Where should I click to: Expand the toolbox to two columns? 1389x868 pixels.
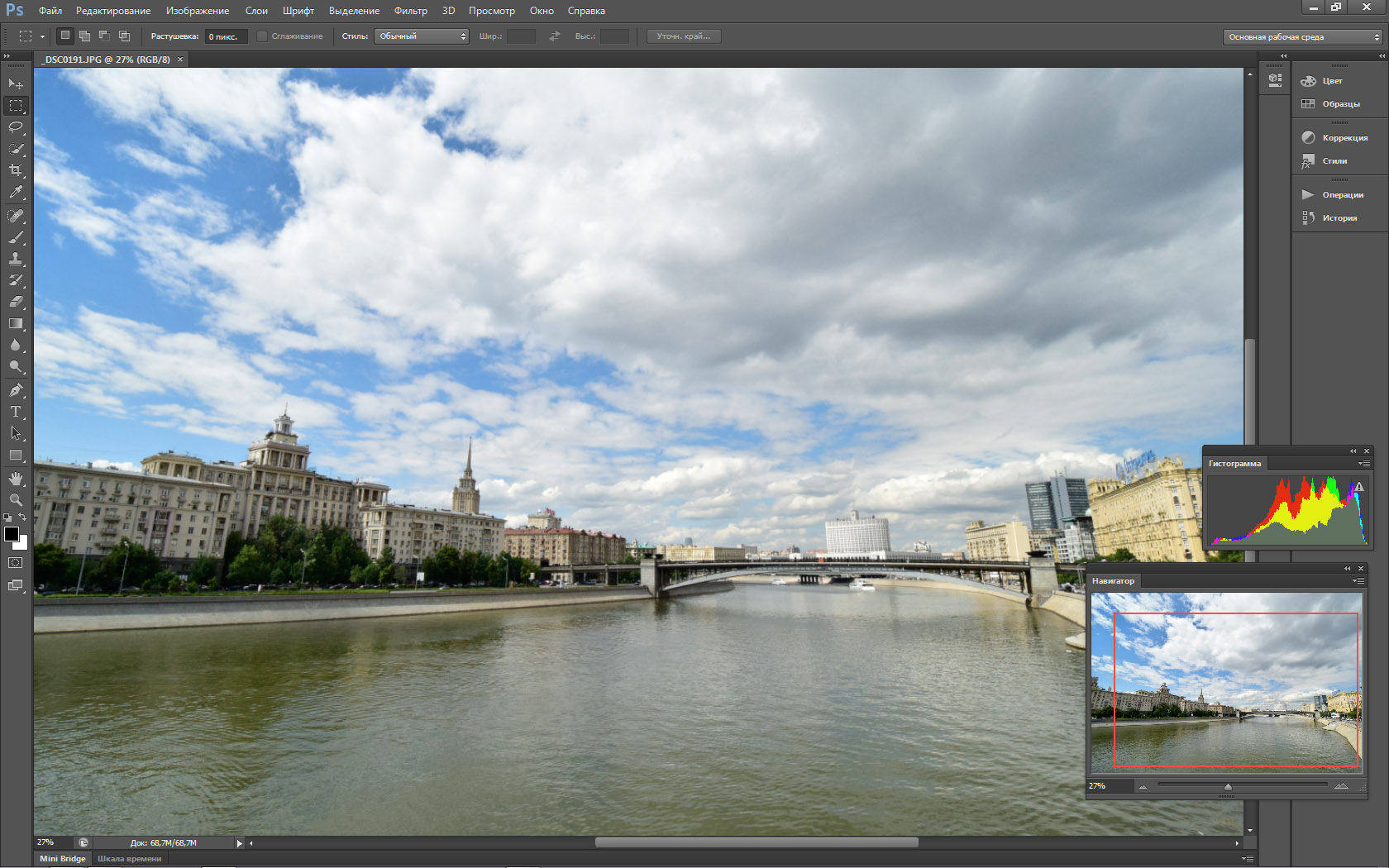[x=7, y=56]
